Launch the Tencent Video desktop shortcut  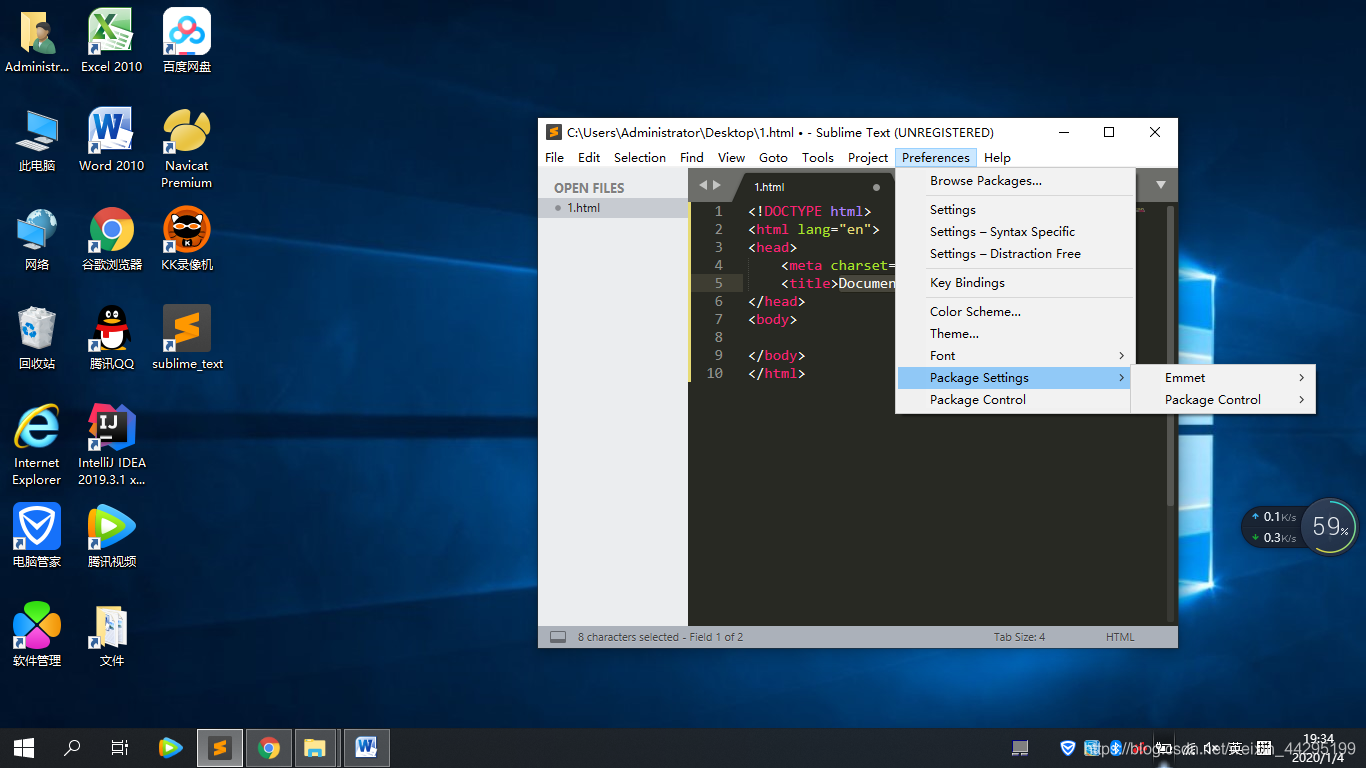pos(111,536)
